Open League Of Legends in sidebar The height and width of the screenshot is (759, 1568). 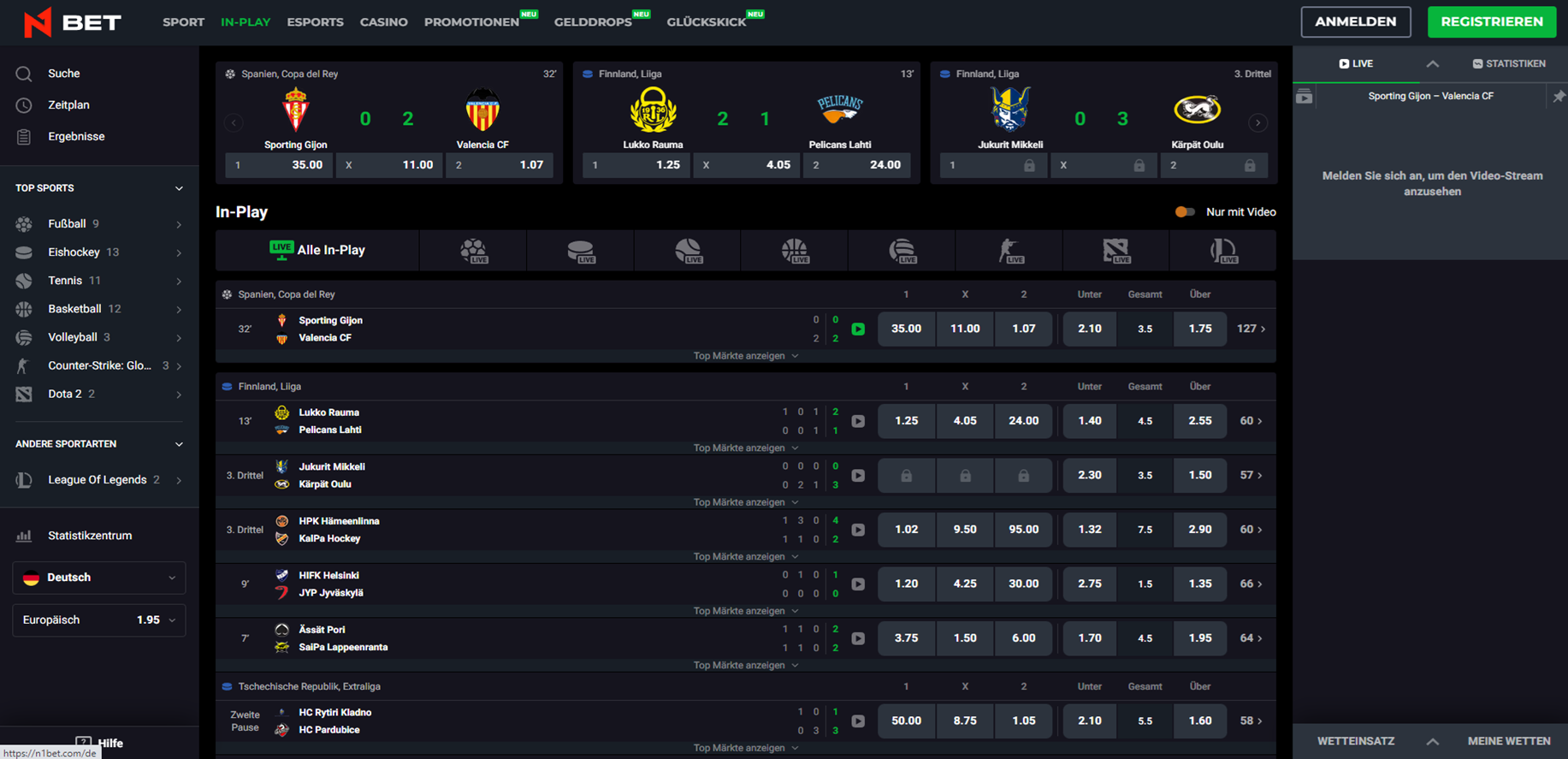pyautogui.click(x=99, y=480)
